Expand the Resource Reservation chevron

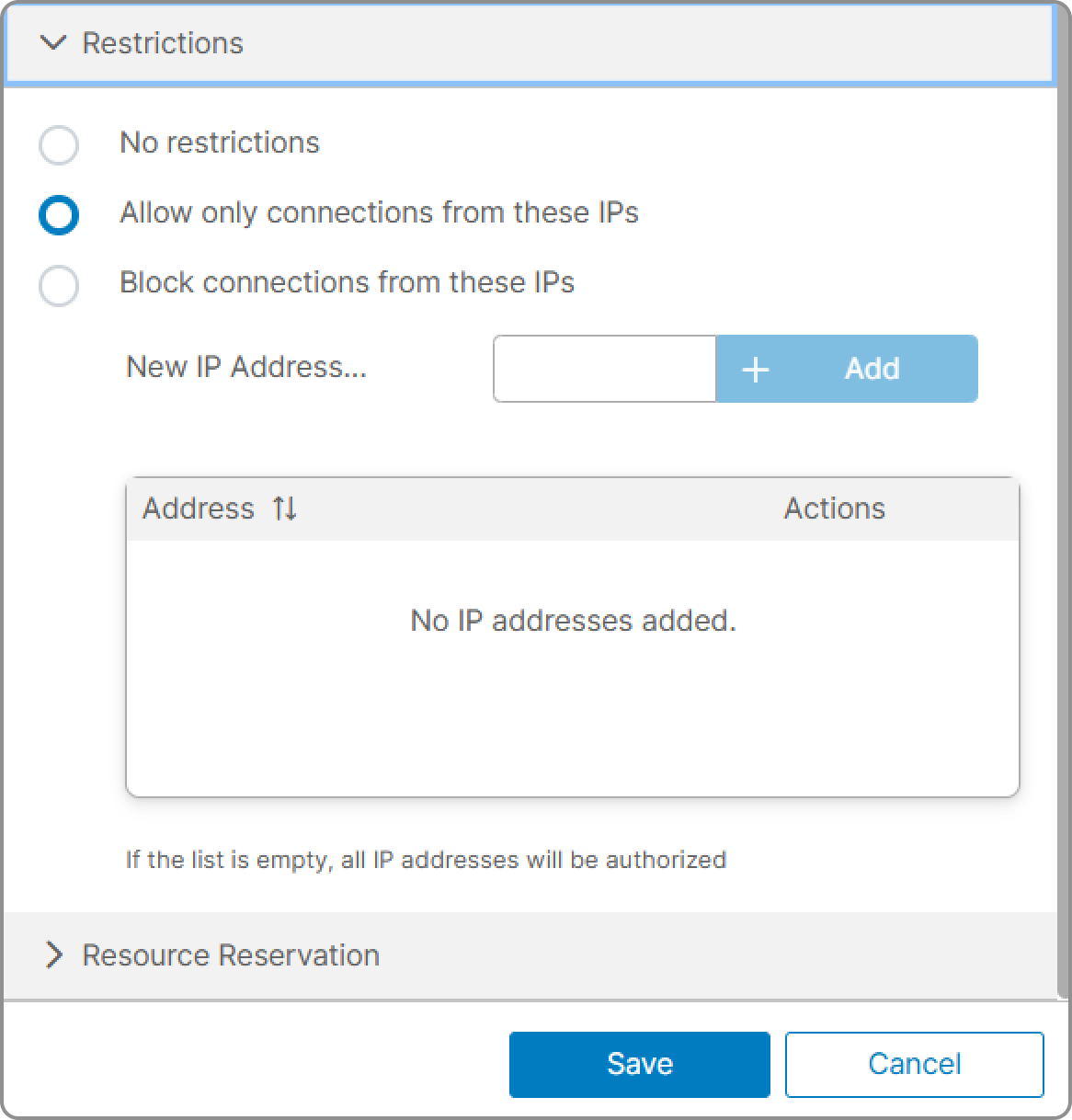point(54,955)
